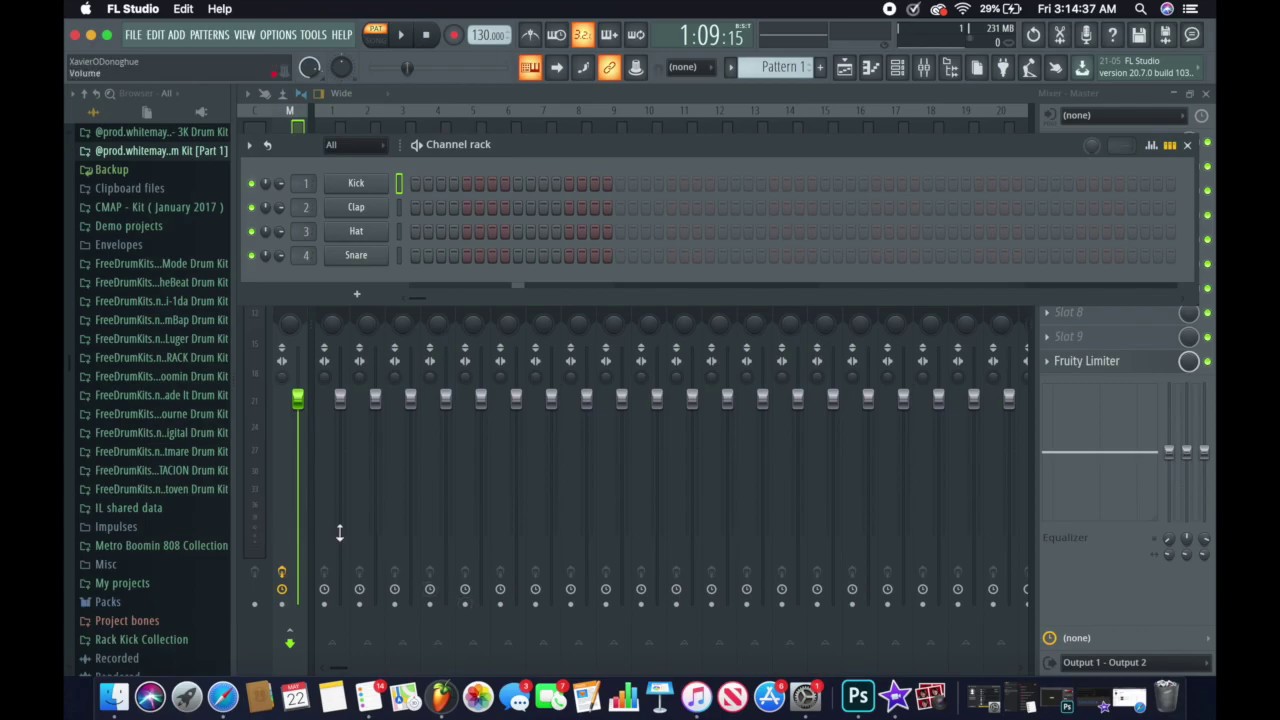This screenshot has width=1280, height=720.
Task: Click the browser files tab icon
Action: 147,112
